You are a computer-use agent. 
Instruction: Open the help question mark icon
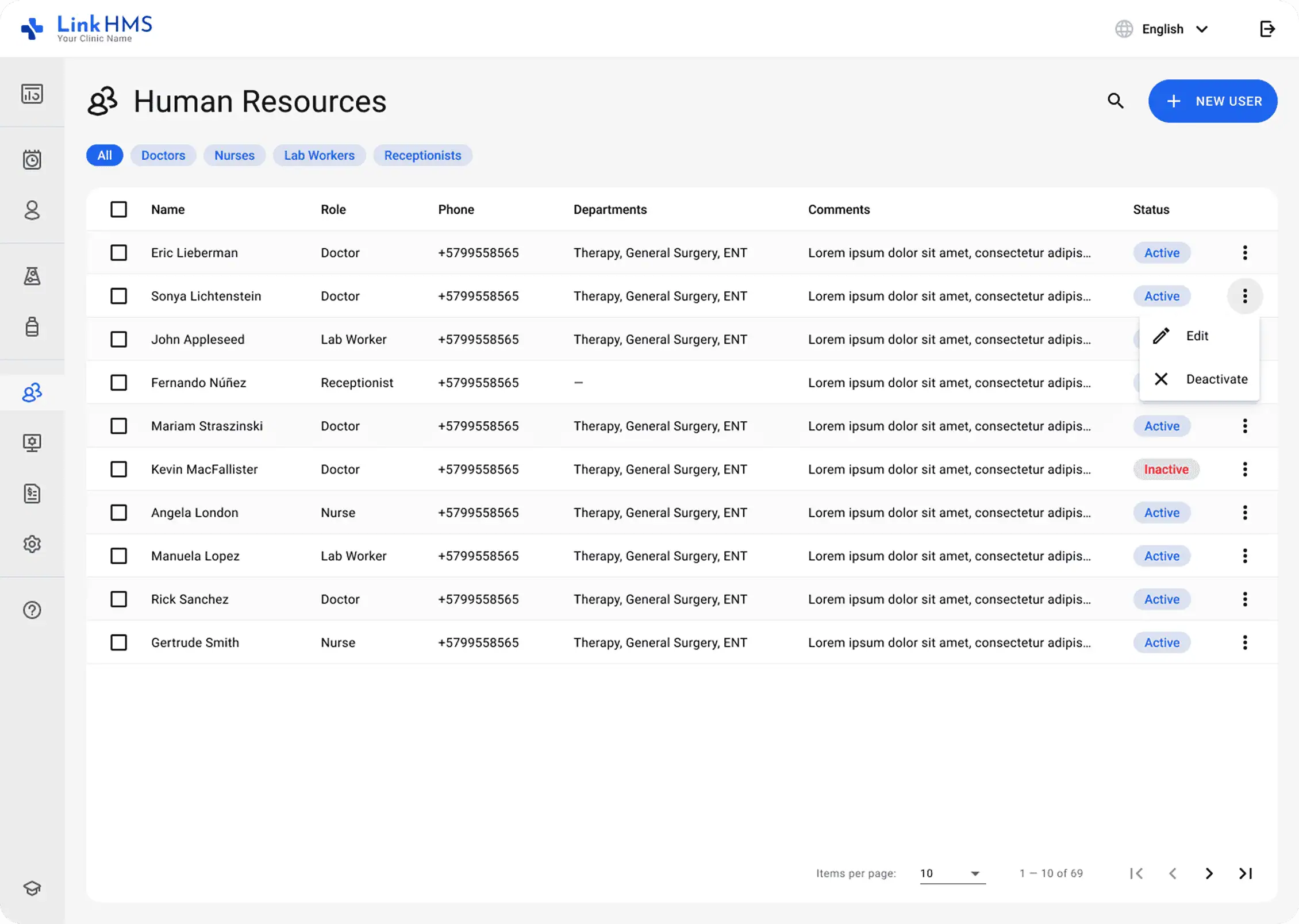pyautogui.click(x=32, y=610)
